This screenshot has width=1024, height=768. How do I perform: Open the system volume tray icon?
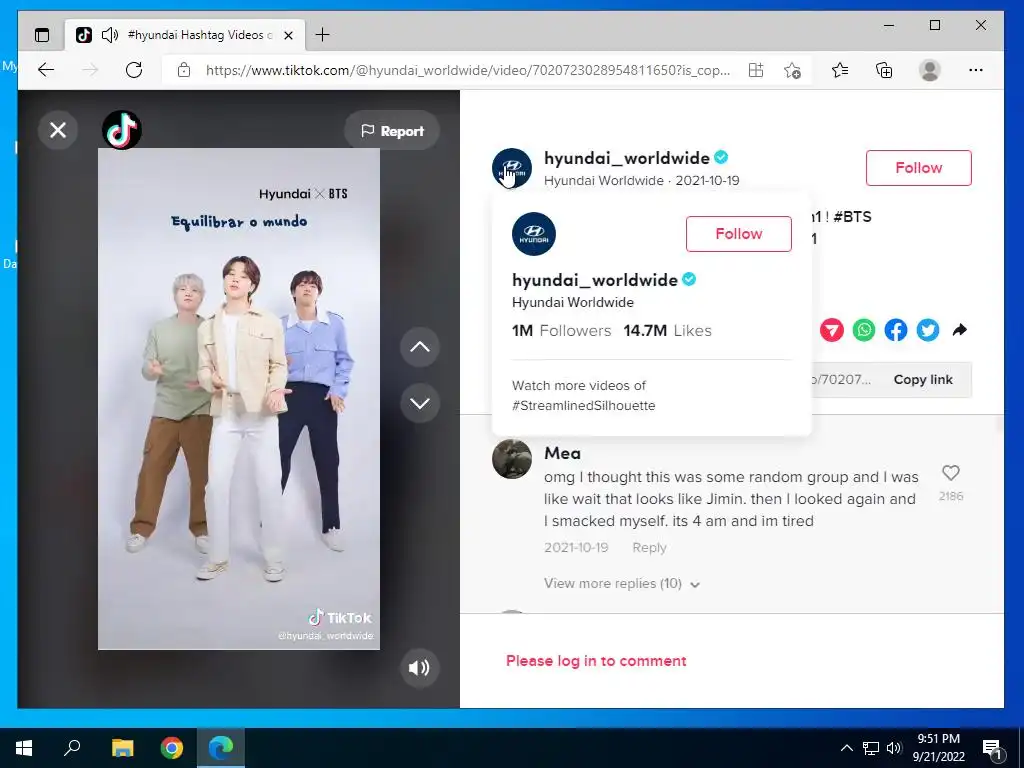tap(894, 748)
